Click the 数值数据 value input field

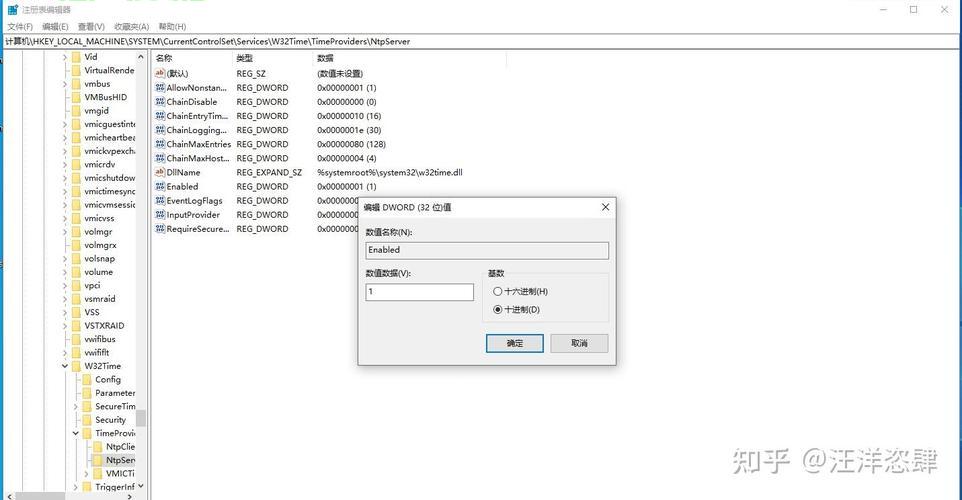419,292
